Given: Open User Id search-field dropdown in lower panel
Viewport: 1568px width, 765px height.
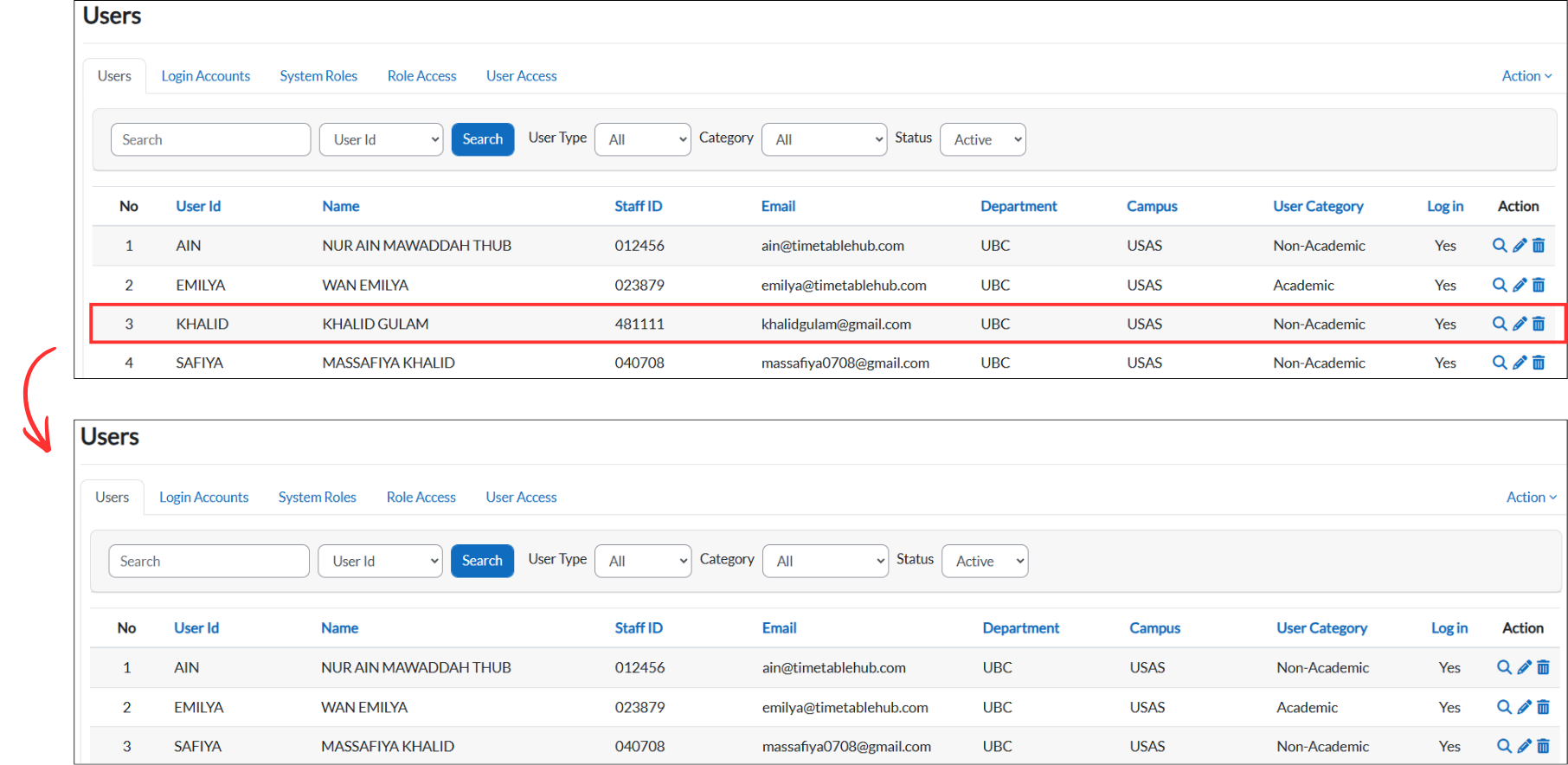Looking at the screenshot, I should tap(380, 561).
